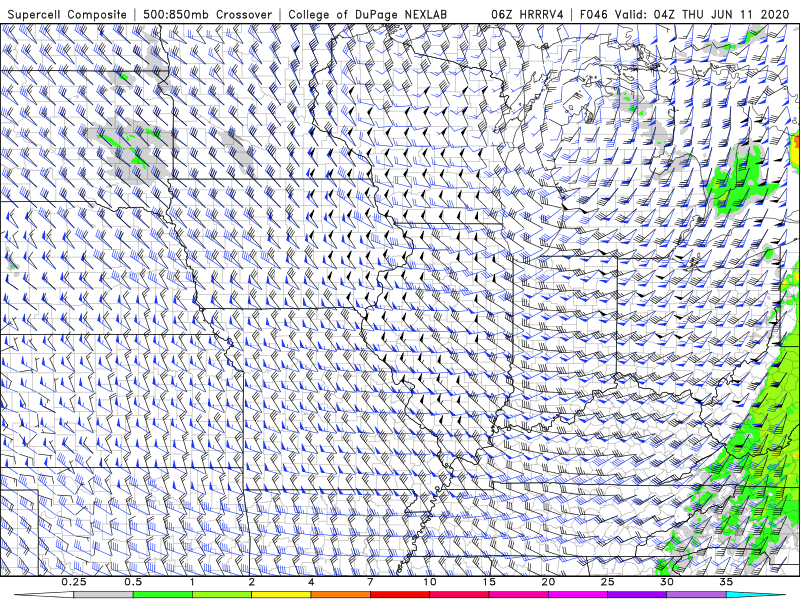Screen dimensions: 800x600
Task: Click the 0.25 legend value
Action: coord(74,582)
